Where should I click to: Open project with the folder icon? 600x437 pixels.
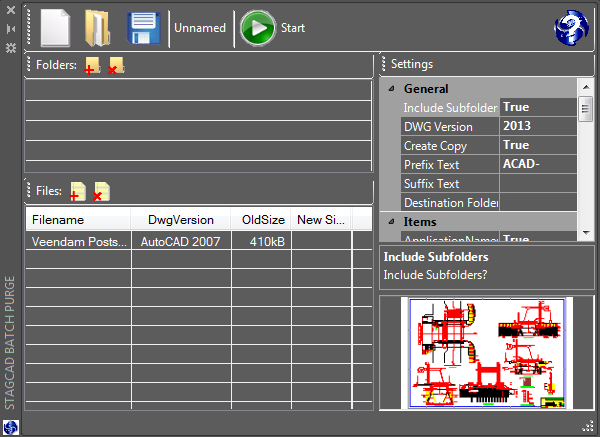coord(99,27)
